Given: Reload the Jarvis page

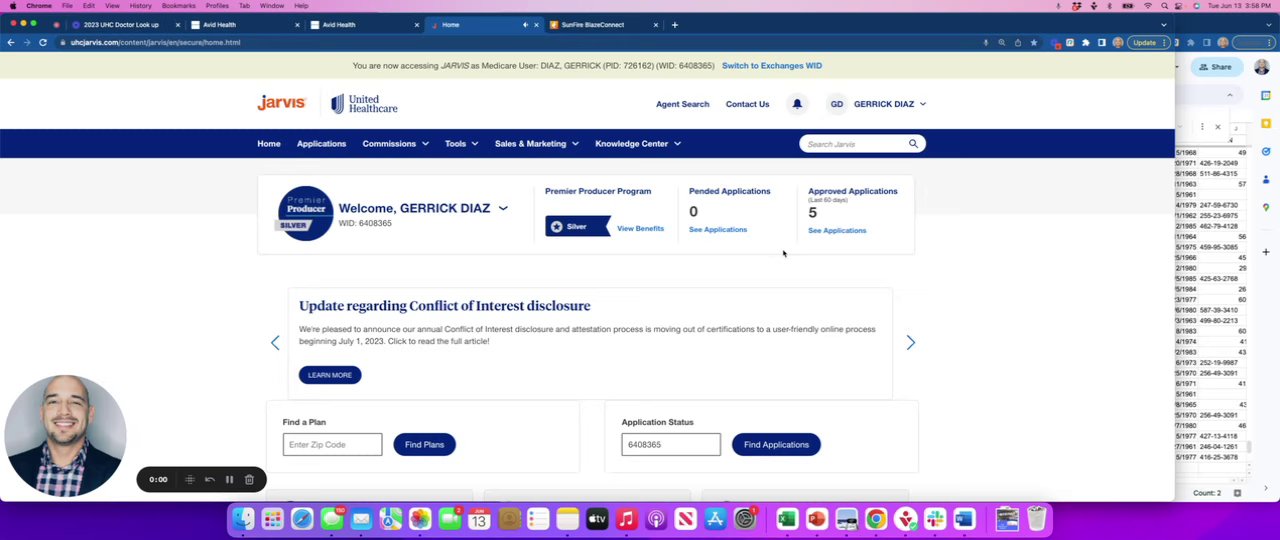Looking at the screenshot, I should click(43, 42).
